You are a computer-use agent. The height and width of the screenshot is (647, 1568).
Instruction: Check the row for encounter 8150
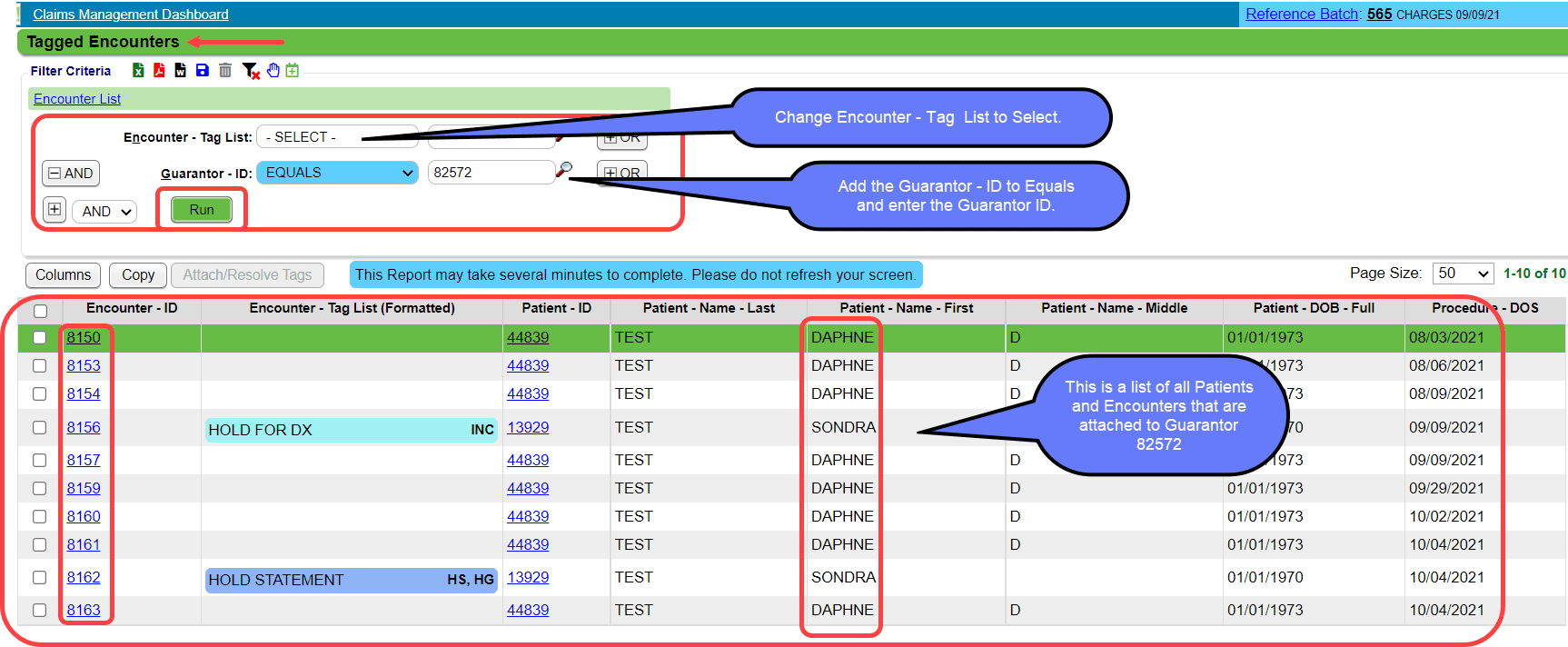tap(39, 337)
